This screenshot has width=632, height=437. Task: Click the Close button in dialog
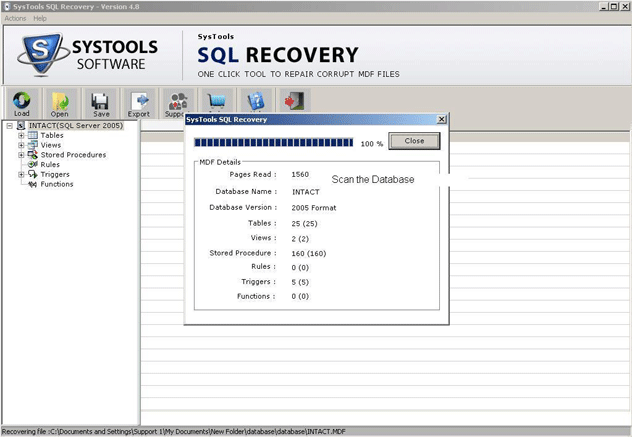click(x=414, y=141)
